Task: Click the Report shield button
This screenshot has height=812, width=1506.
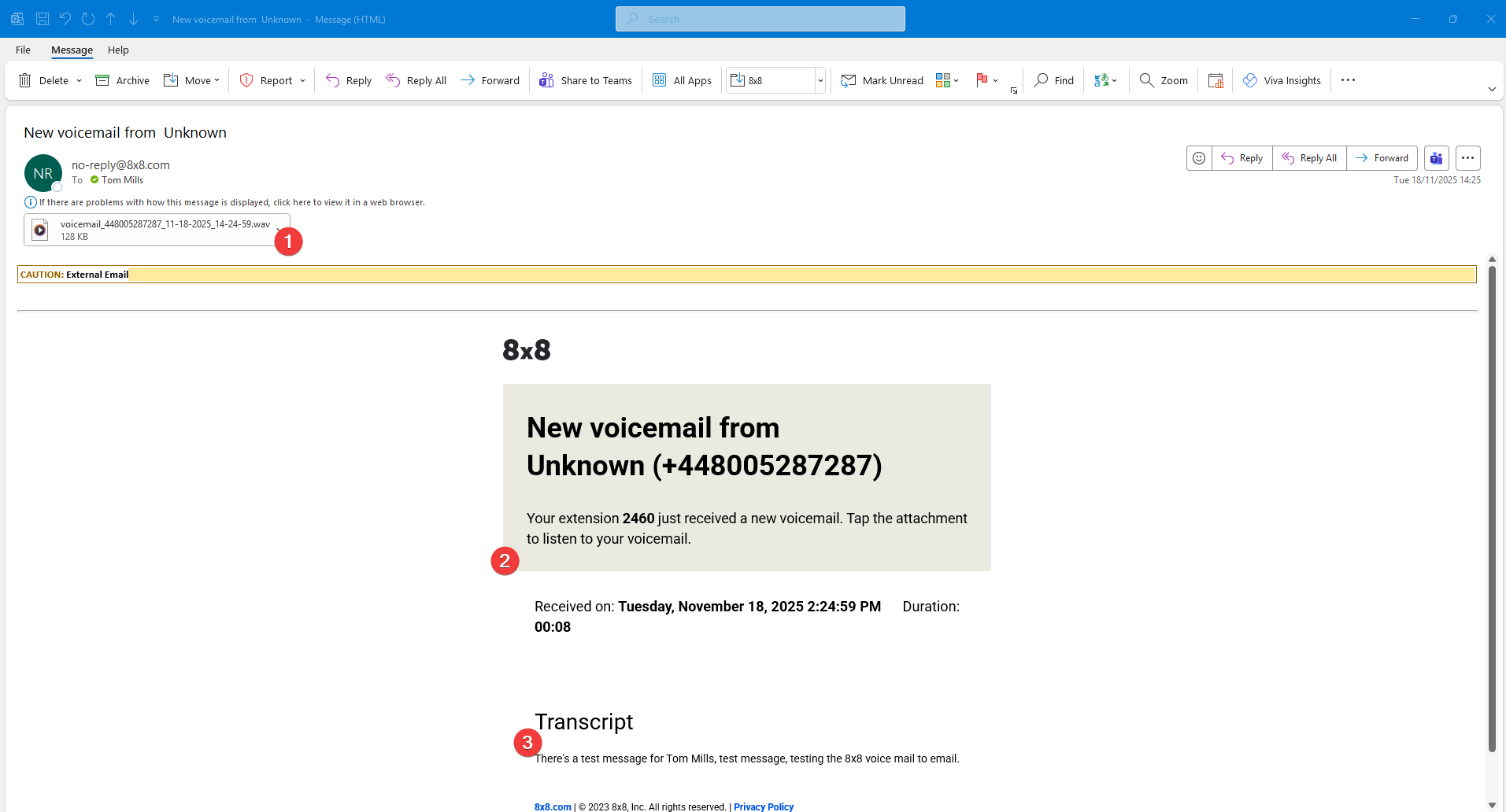Action: click(266, 80)
